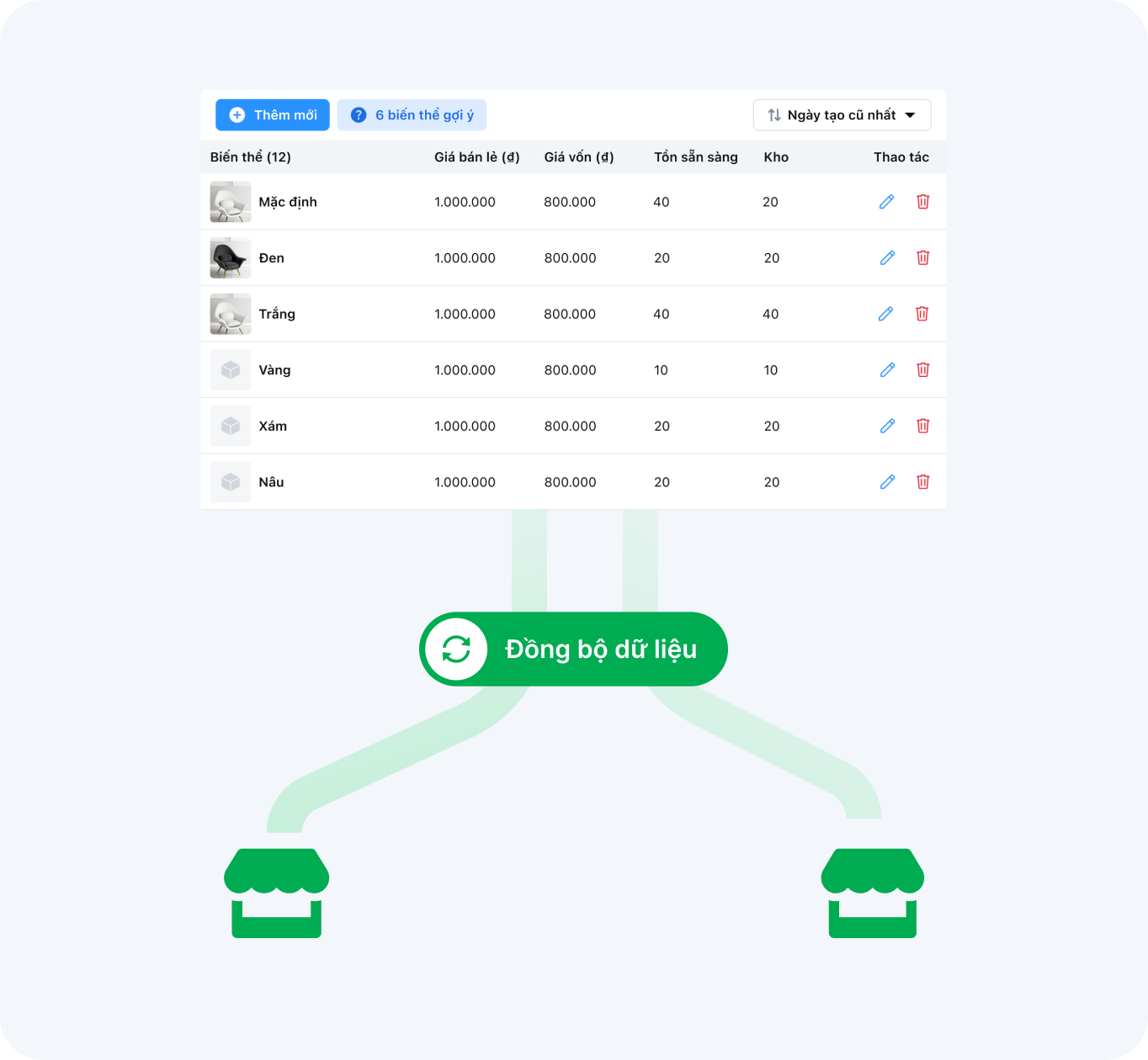Click the Đồng bộ dữ liệu button
Viewport: 1148px width, 1060px height.
[600, 649]
